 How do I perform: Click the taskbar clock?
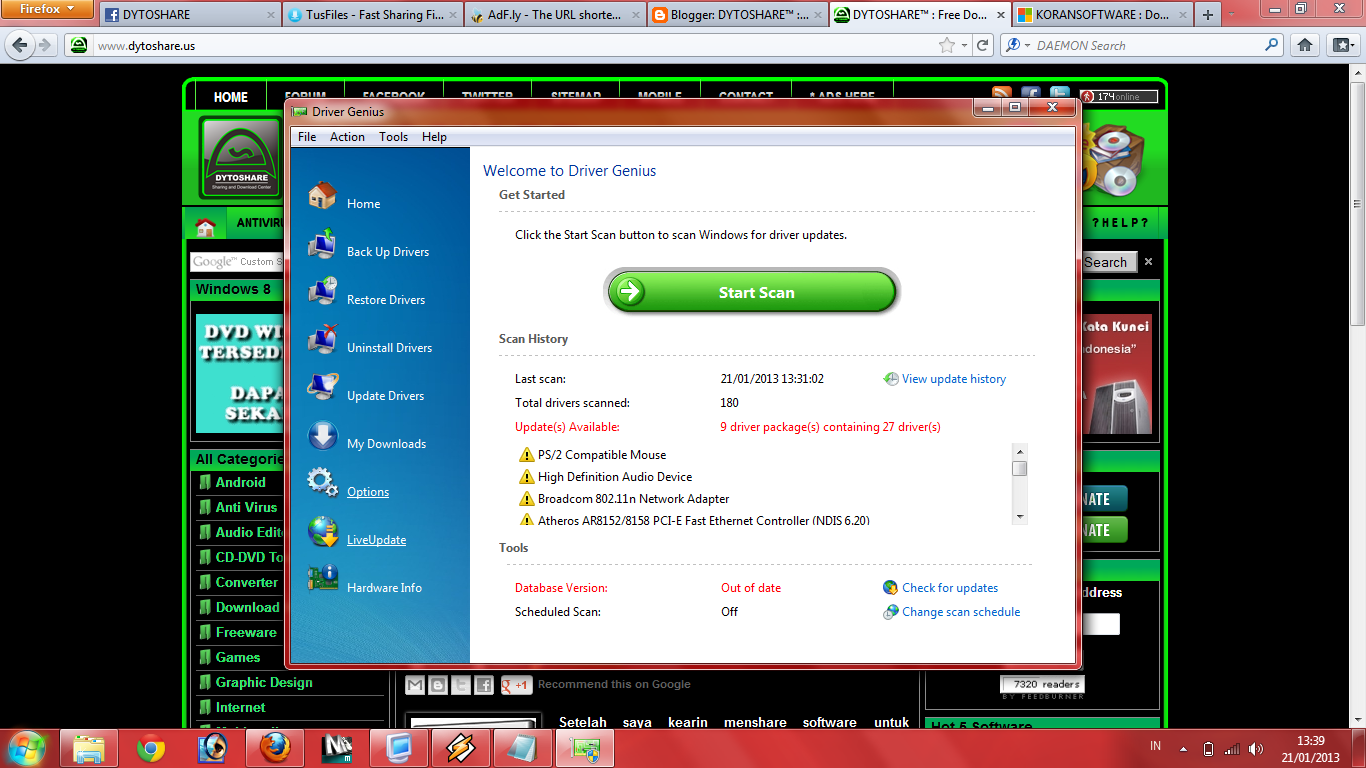pyautogui.click(x=1310, y=748)
